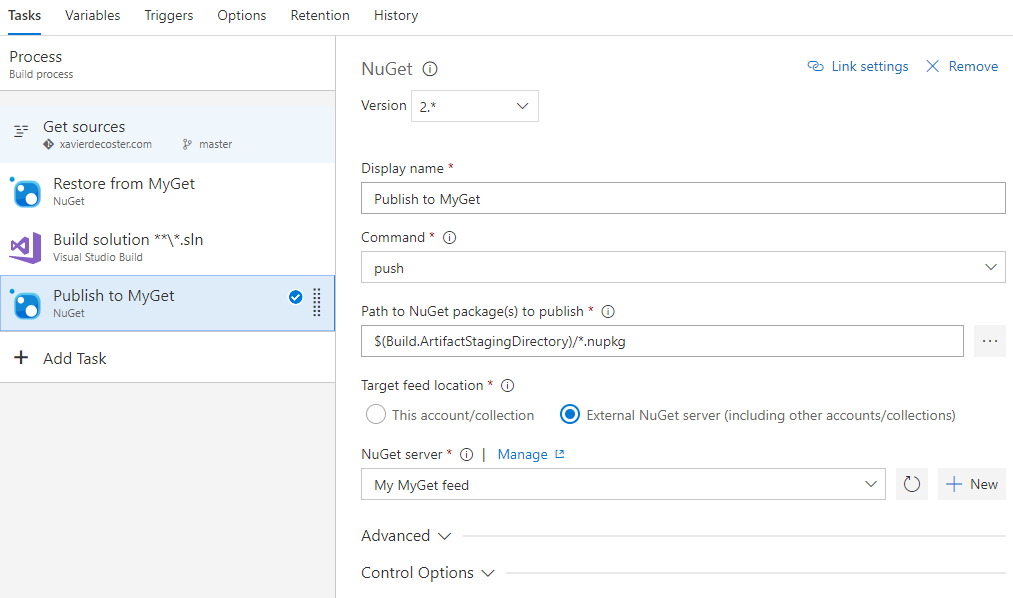Open the Variables tab
The width and height of the screenshot is (1013, 598).
pyautogui.click(x=92, y=15)
